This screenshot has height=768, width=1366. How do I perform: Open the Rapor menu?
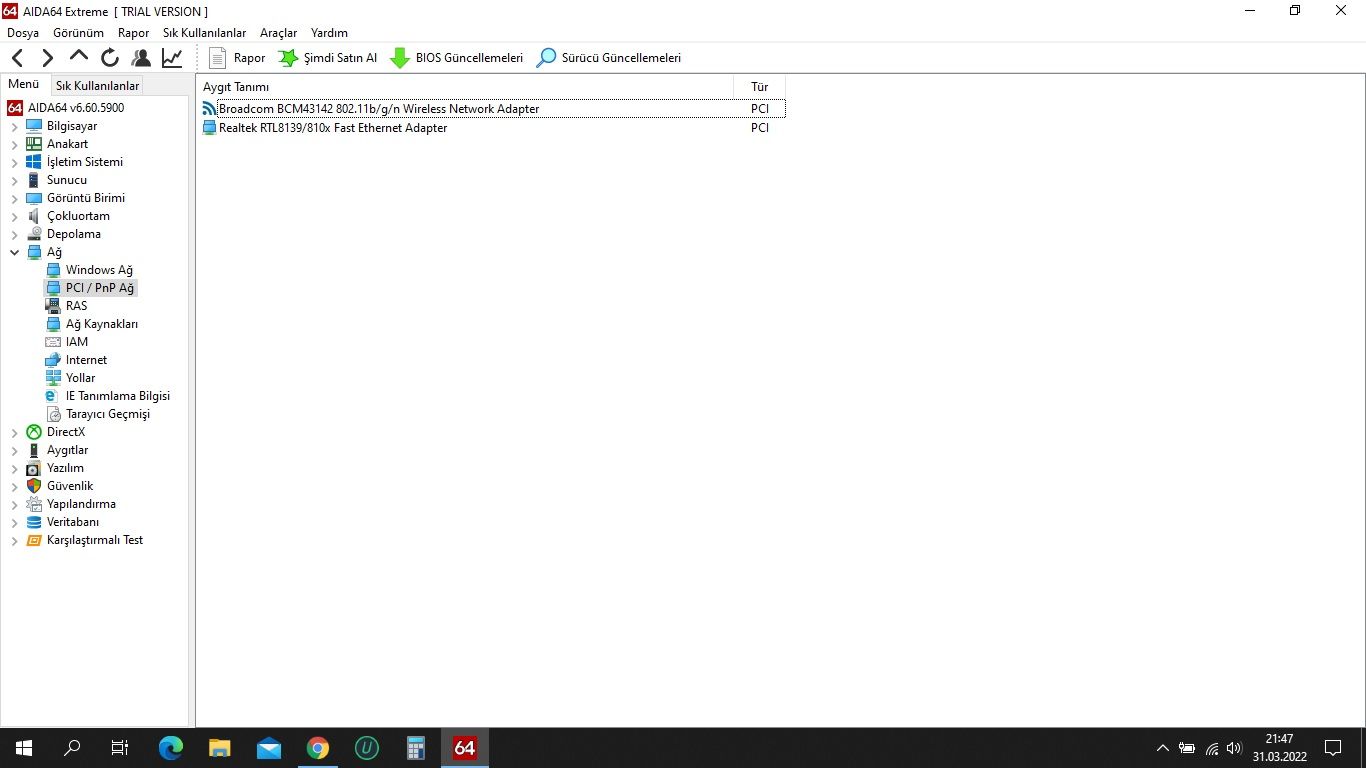[x=133, y=33]
